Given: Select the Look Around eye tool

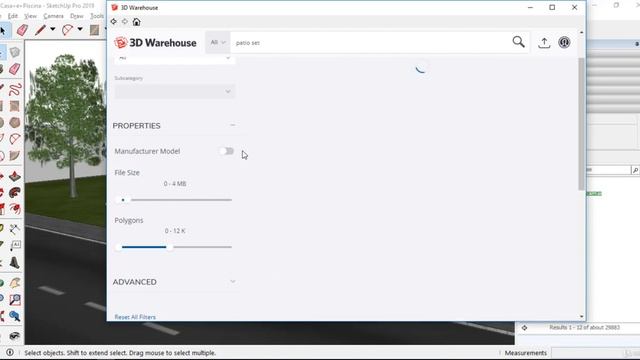Looking at the screenshot, I should (15, 336).
